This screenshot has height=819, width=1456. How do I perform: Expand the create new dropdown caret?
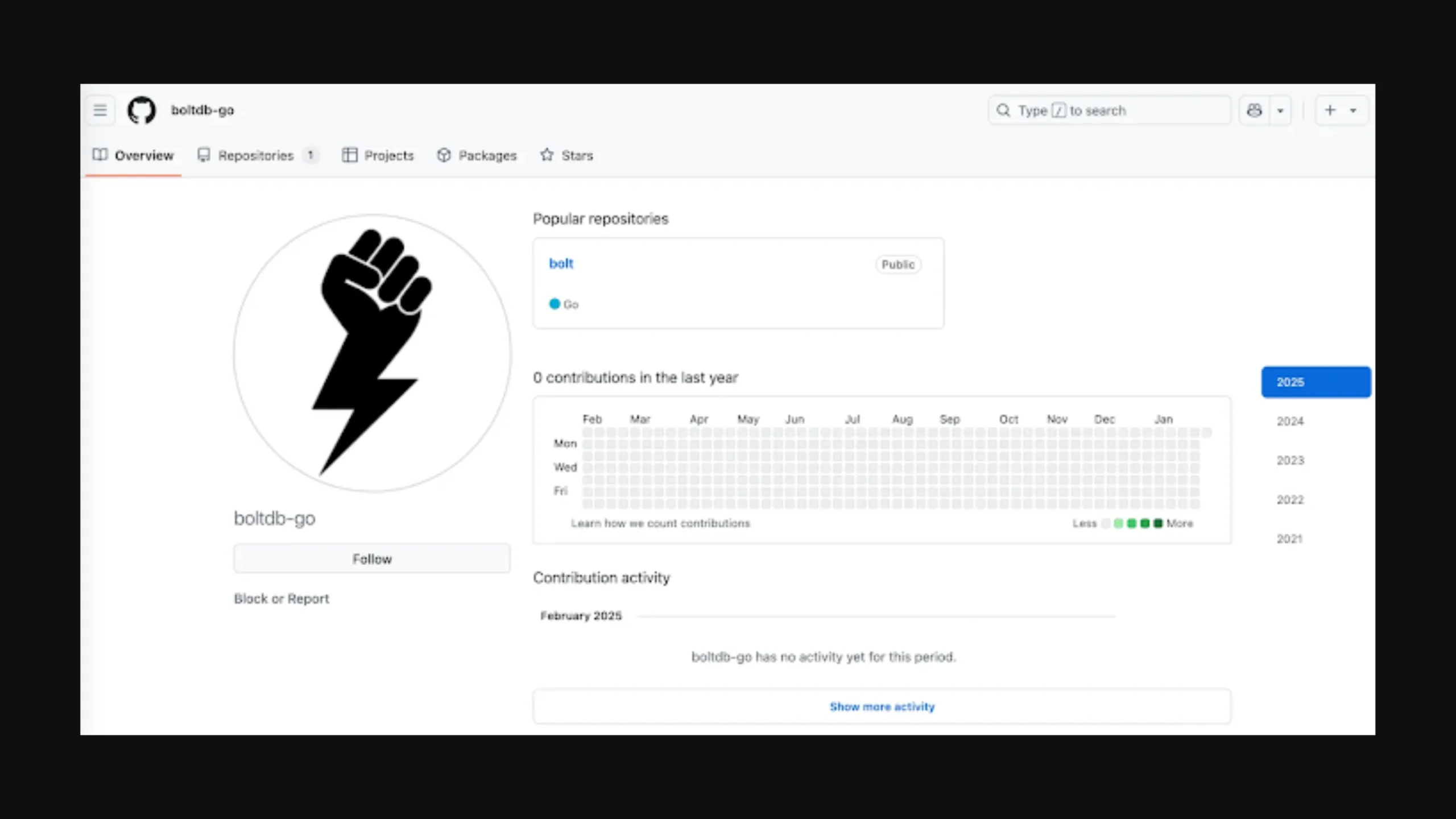click(x=1354, y=110)
